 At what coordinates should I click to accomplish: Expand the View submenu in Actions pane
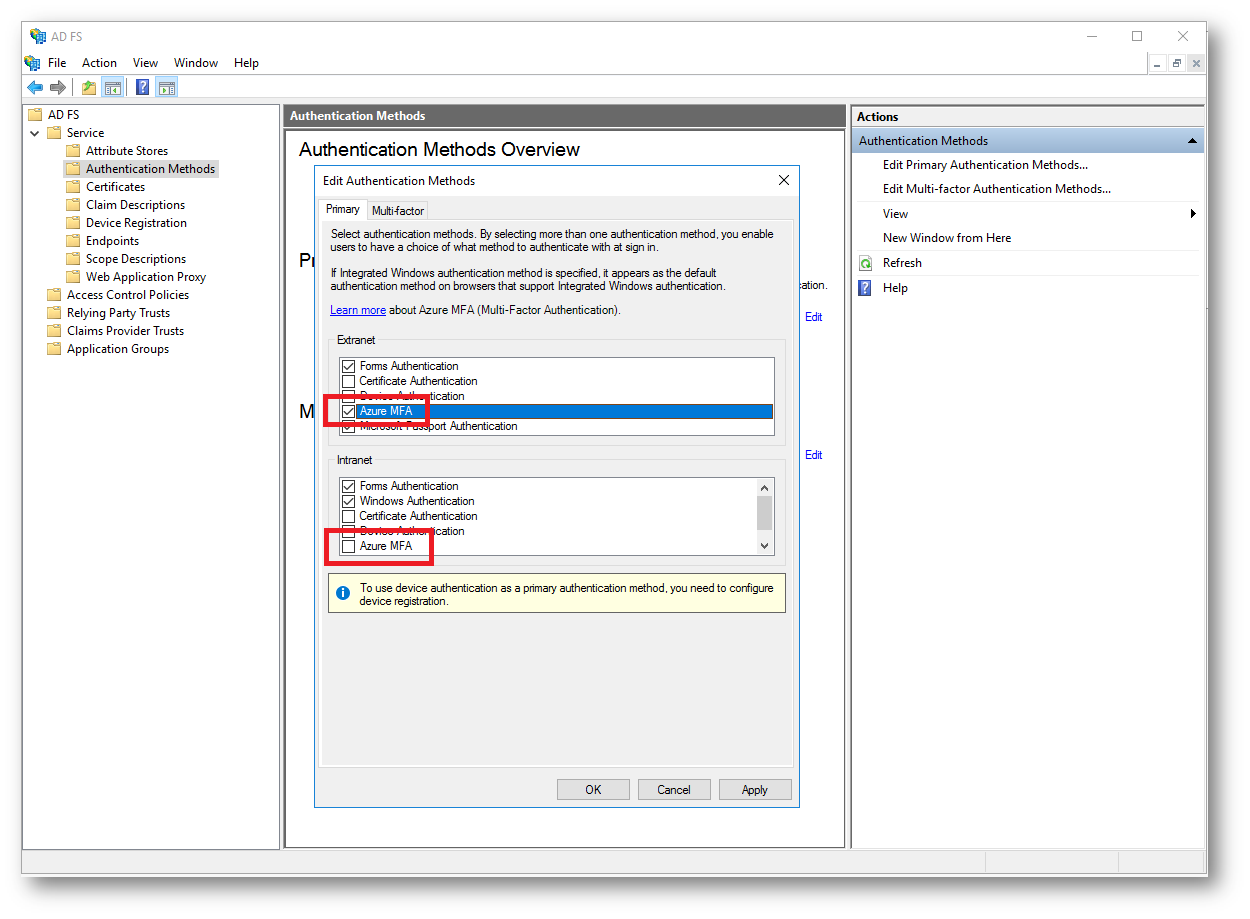pyautogui.click(x=1193, y=214)
